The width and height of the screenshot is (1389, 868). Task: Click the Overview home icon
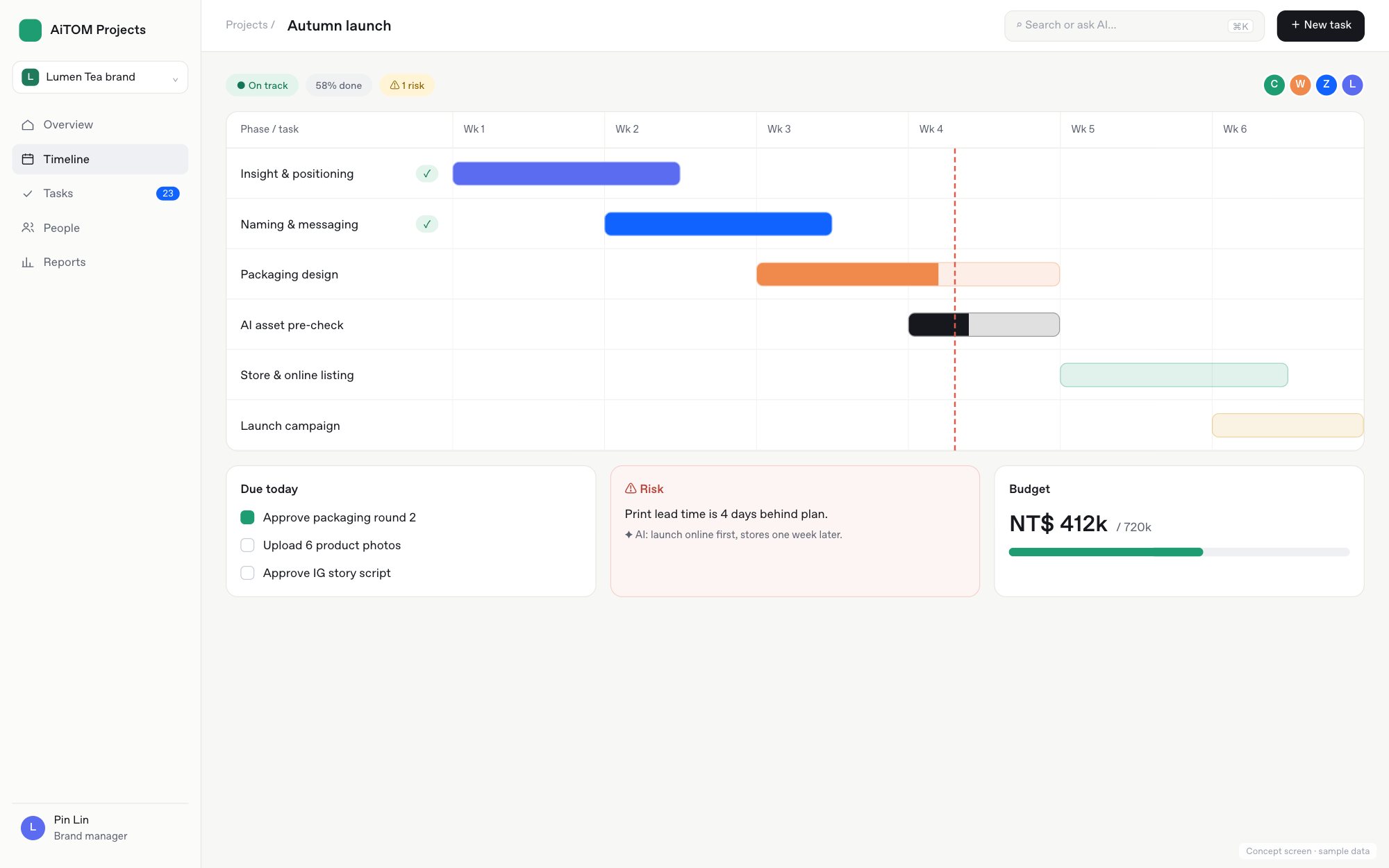click(x=28, y=125)
